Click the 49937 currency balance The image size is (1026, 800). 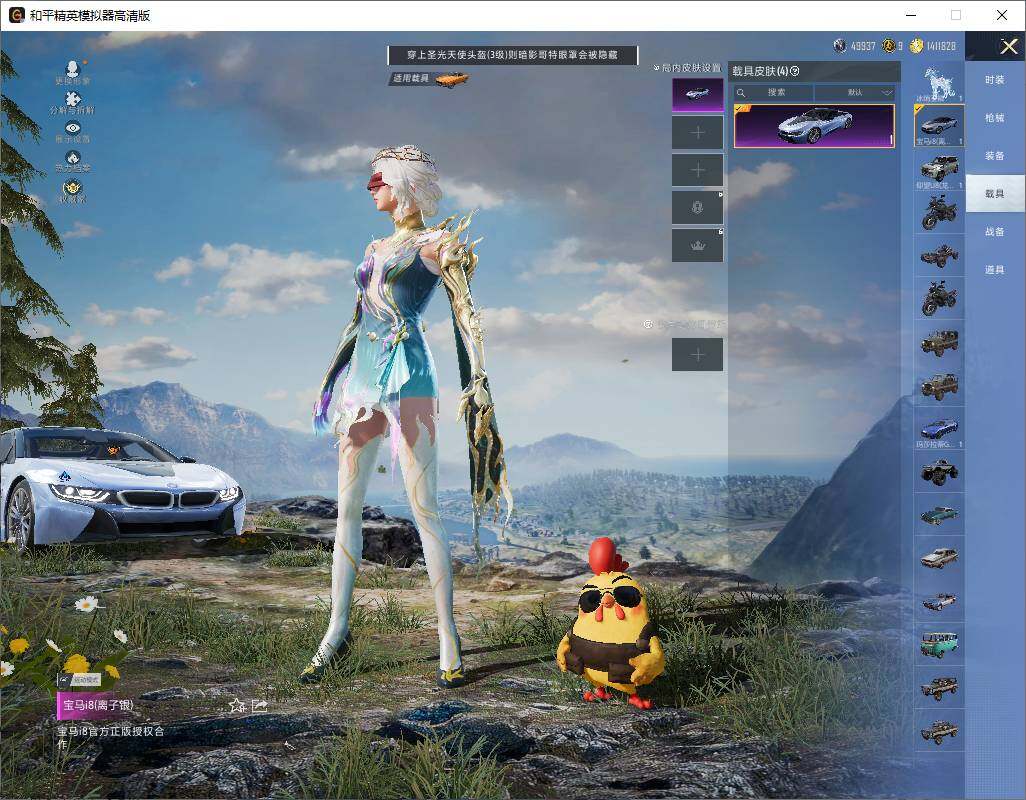pyautogui.click(x=862, y=46)
